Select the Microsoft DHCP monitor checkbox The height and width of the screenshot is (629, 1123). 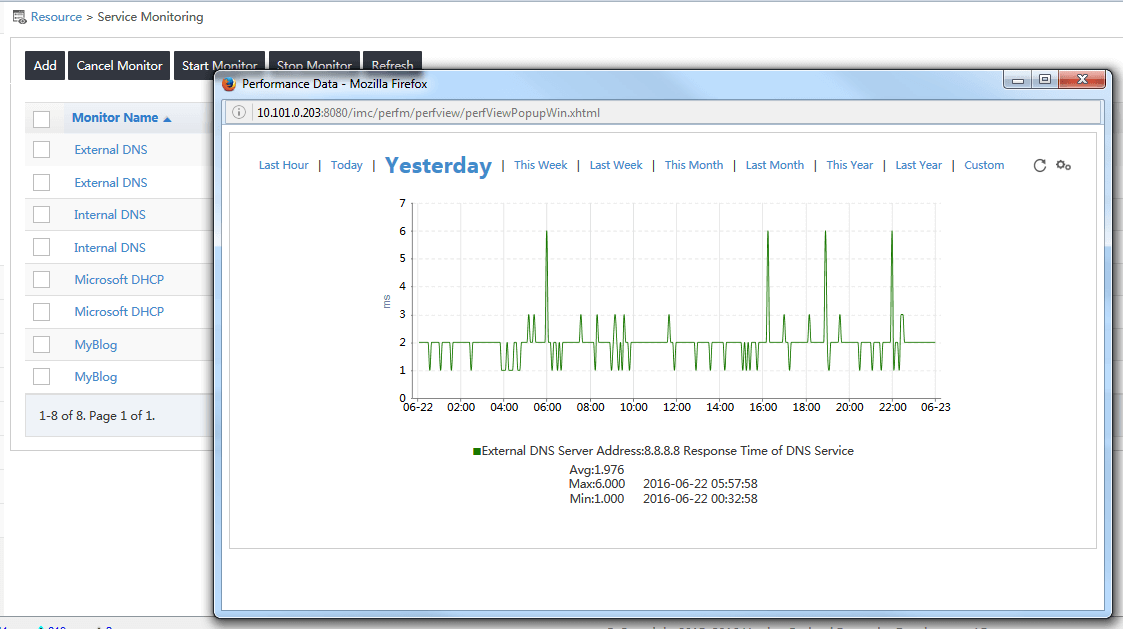[x=42, y=279]
